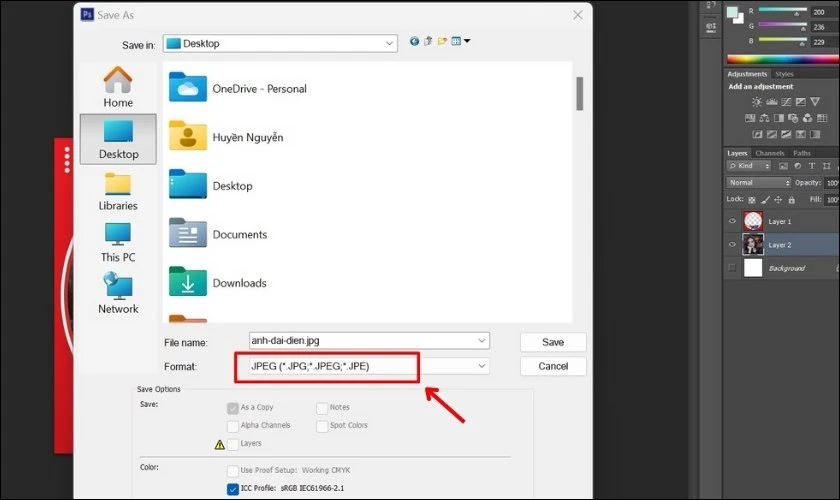
Task: Lock transparent pixels in Layers panel
Action: [x=752, y=200]
